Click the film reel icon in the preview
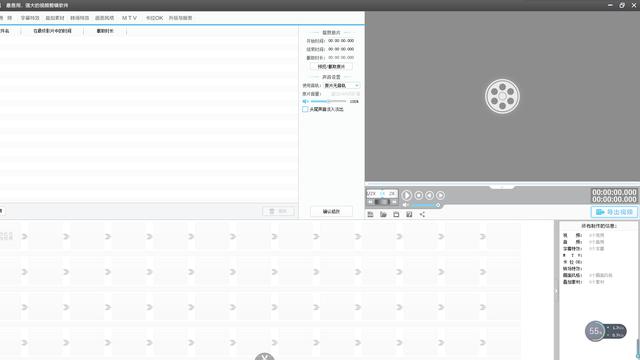 [502, 96]
